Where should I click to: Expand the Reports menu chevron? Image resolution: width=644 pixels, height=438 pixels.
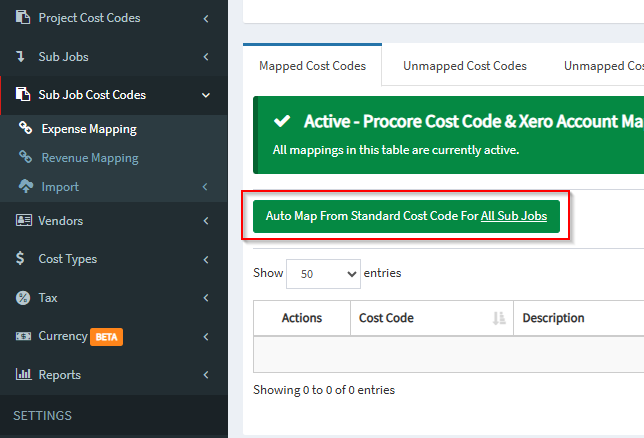pos(206,375)
